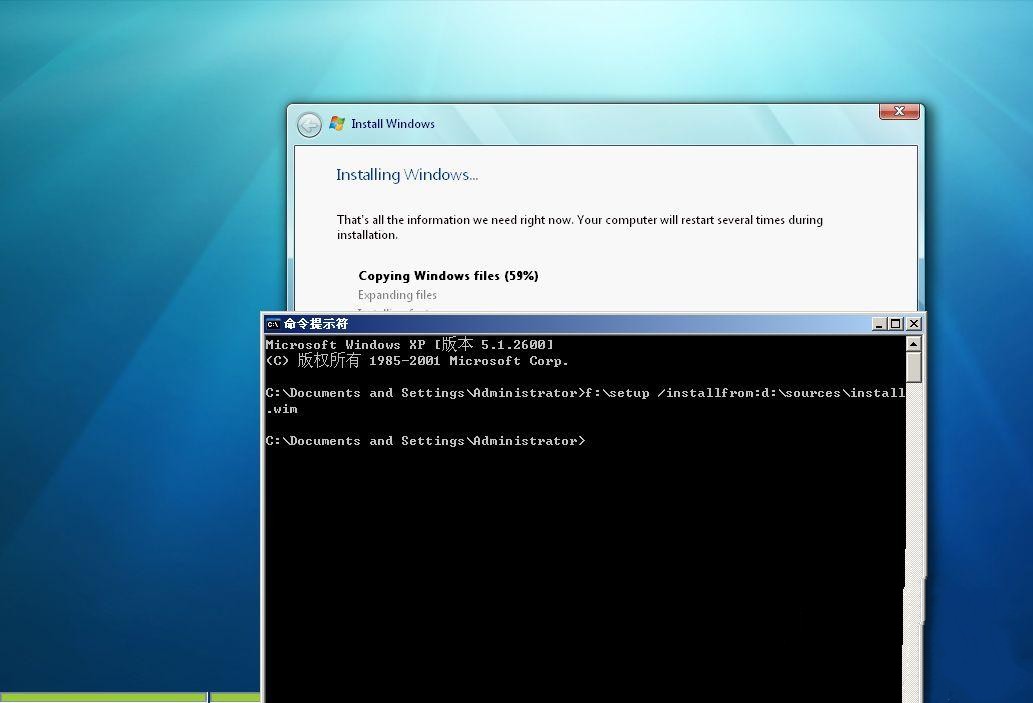Click the restart information paragraph
The width and height of the screenshot is (1033, 703).
coord(579,227)
